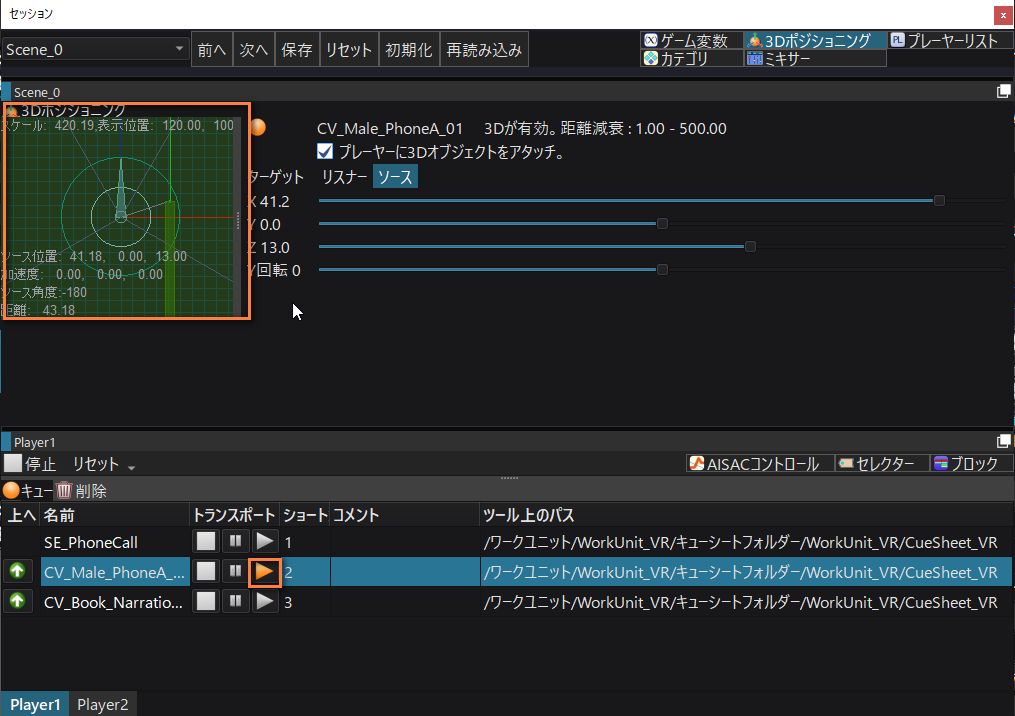Open the Scene_0 session dropdown
Image resolution: width=1015 pixels, height=716 pixels.
tap(95, 49)
